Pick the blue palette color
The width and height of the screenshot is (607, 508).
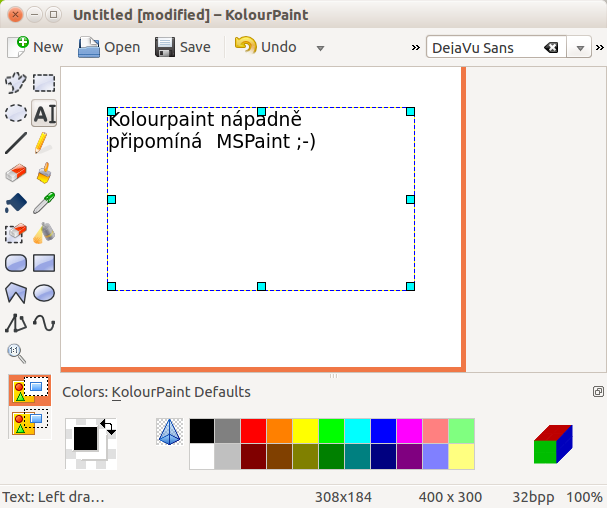[383, 431]
